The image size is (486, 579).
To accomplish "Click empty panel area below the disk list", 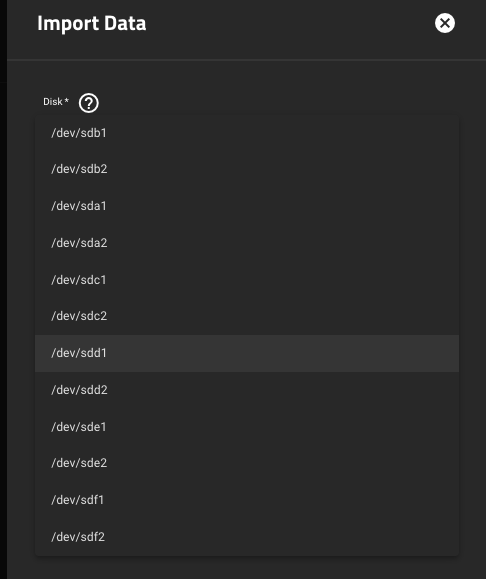I will pyautogui.click(x=247, y=568).
